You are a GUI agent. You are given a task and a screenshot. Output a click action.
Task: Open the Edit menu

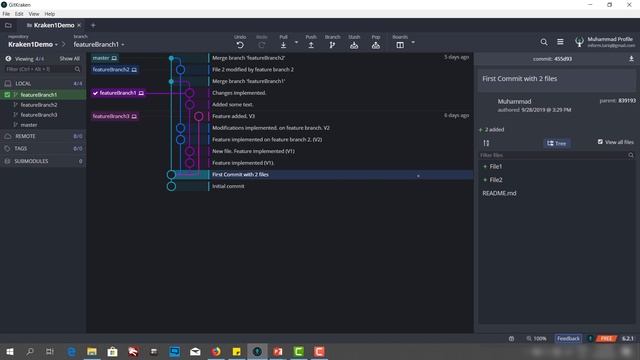[x=19, y=14]
